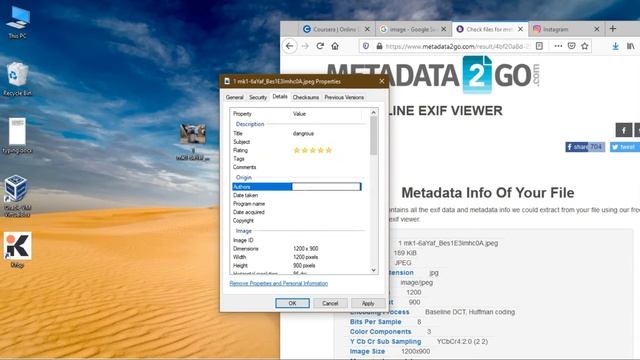640x360 pixels.
Task: Open Firefox downloads panel
Action: [616, 46]
